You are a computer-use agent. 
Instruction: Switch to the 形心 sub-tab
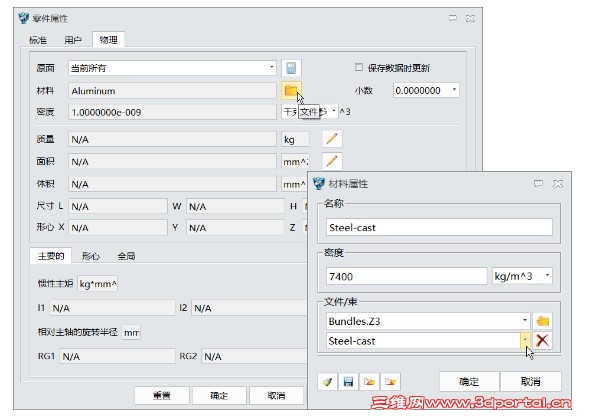point(91,256)
